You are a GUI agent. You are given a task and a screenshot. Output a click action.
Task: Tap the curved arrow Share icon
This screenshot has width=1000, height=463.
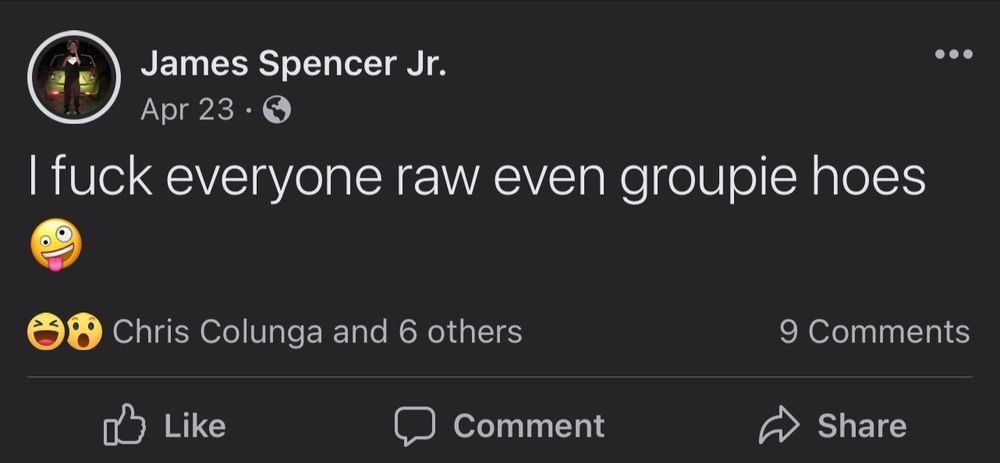click(779, 426)
